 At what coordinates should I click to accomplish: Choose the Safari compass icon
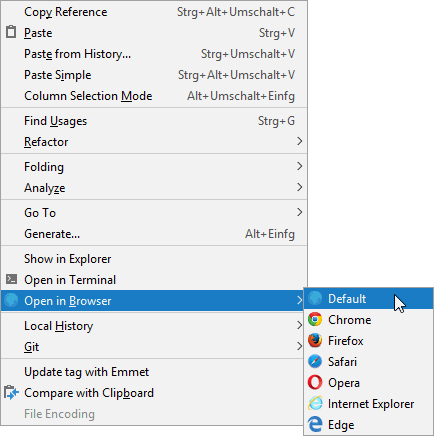(315, 361)
